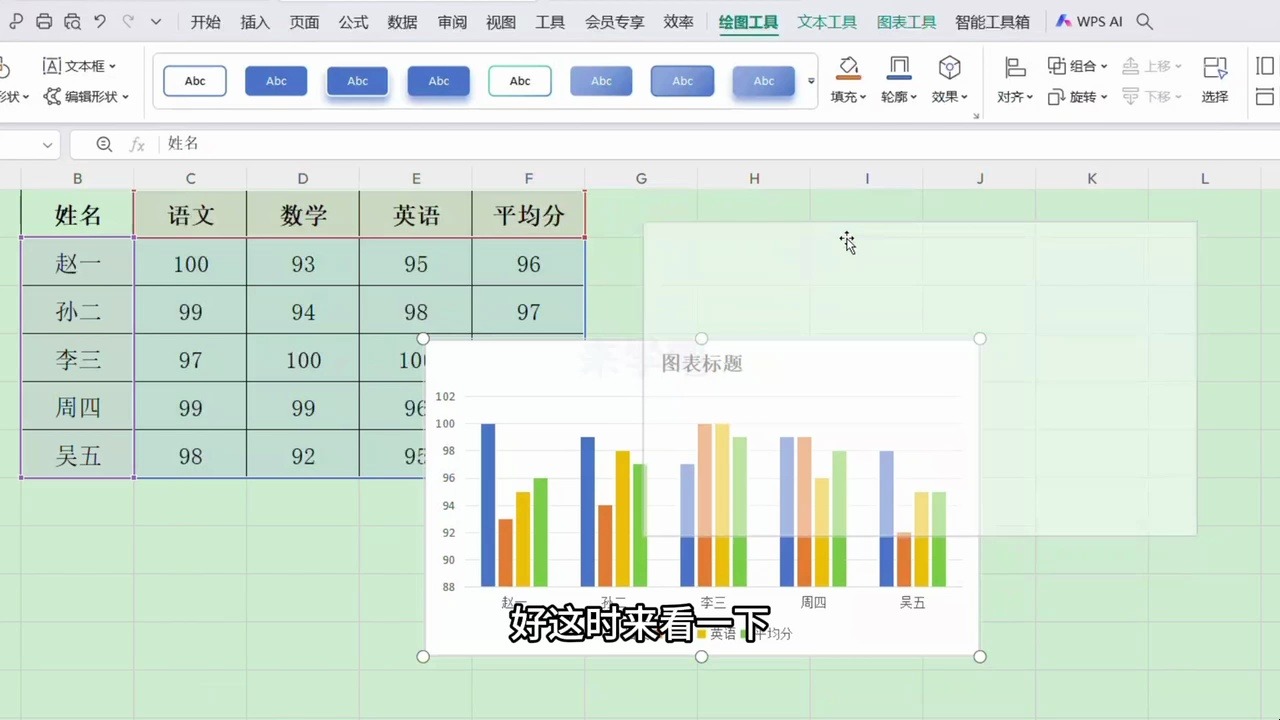Open the 会员专享 tab
Viewport: 1280px width, 720px height.
pyautogui.click(x=614, y=21)
